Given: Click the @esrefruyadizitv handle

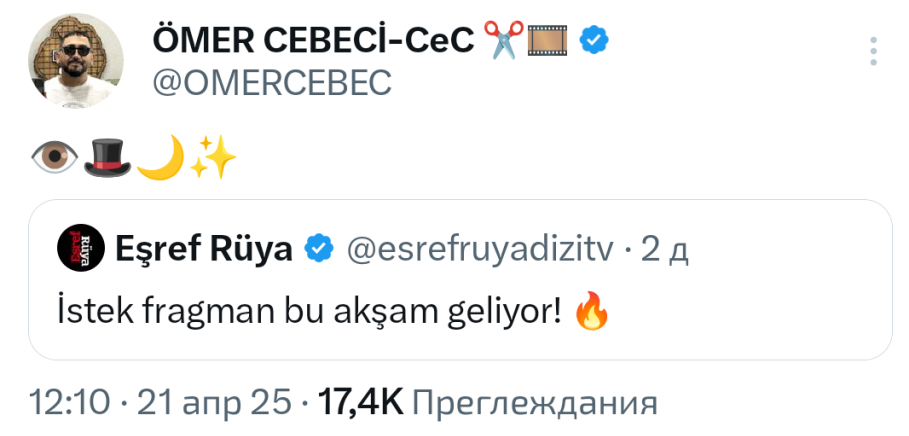Looking at the screenshot, I should tap(478, 248).
